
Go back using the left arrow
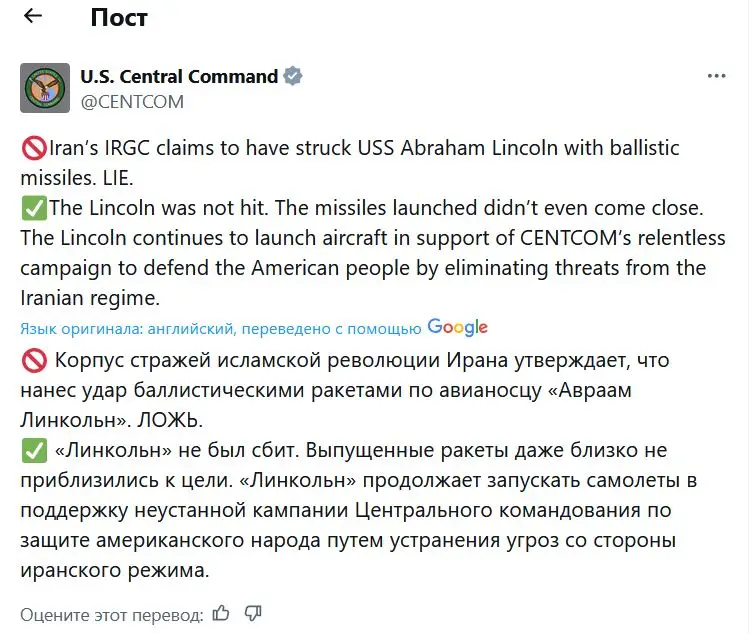33,16
